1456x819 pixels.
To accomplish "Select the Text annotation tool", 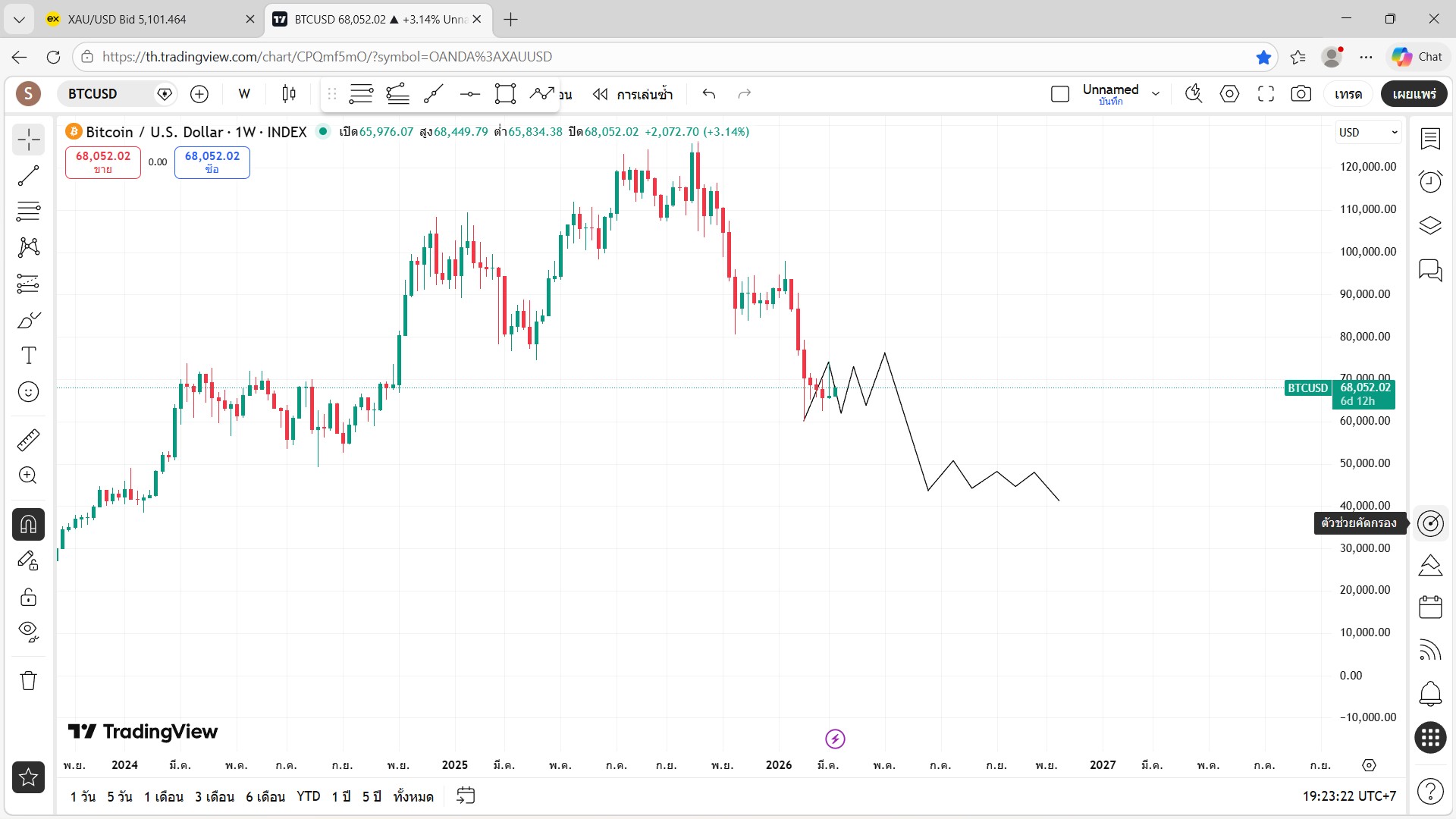I will click(x=28, y=356).
